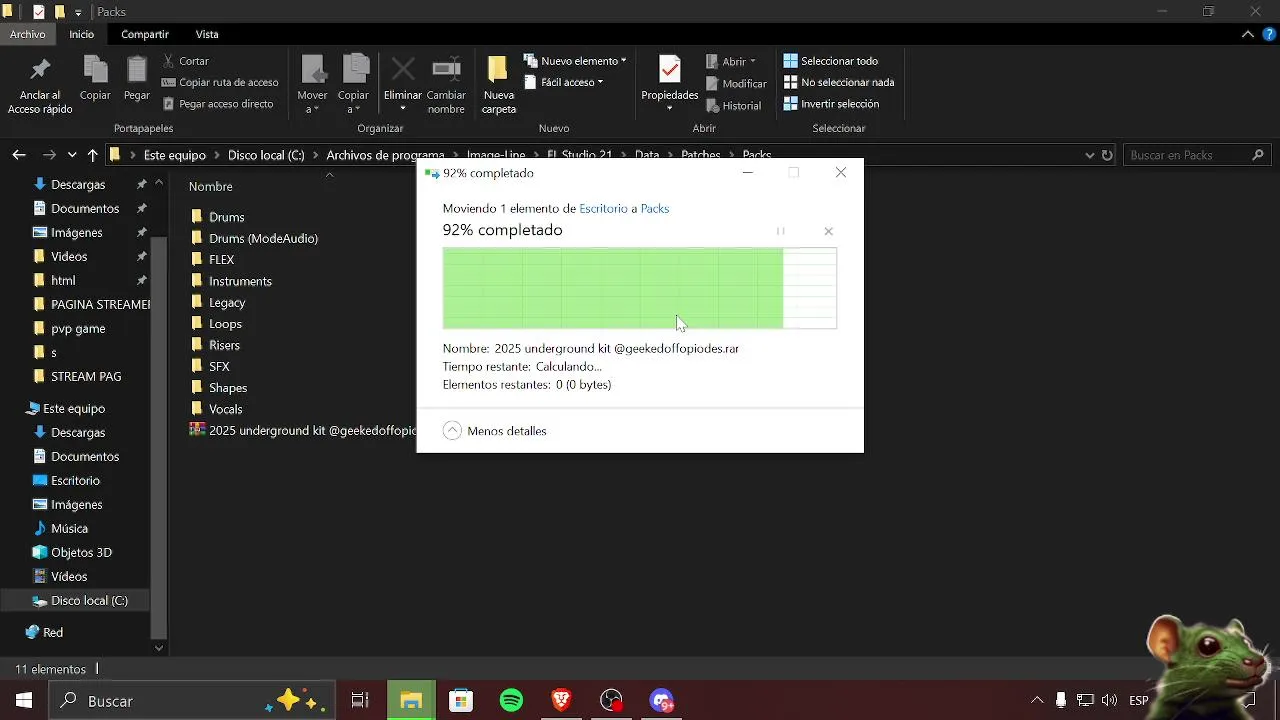Viewport: 1280px width, 720px height.
Task: Click Archivos de programa breadcrumb
Action: point(385,155)
